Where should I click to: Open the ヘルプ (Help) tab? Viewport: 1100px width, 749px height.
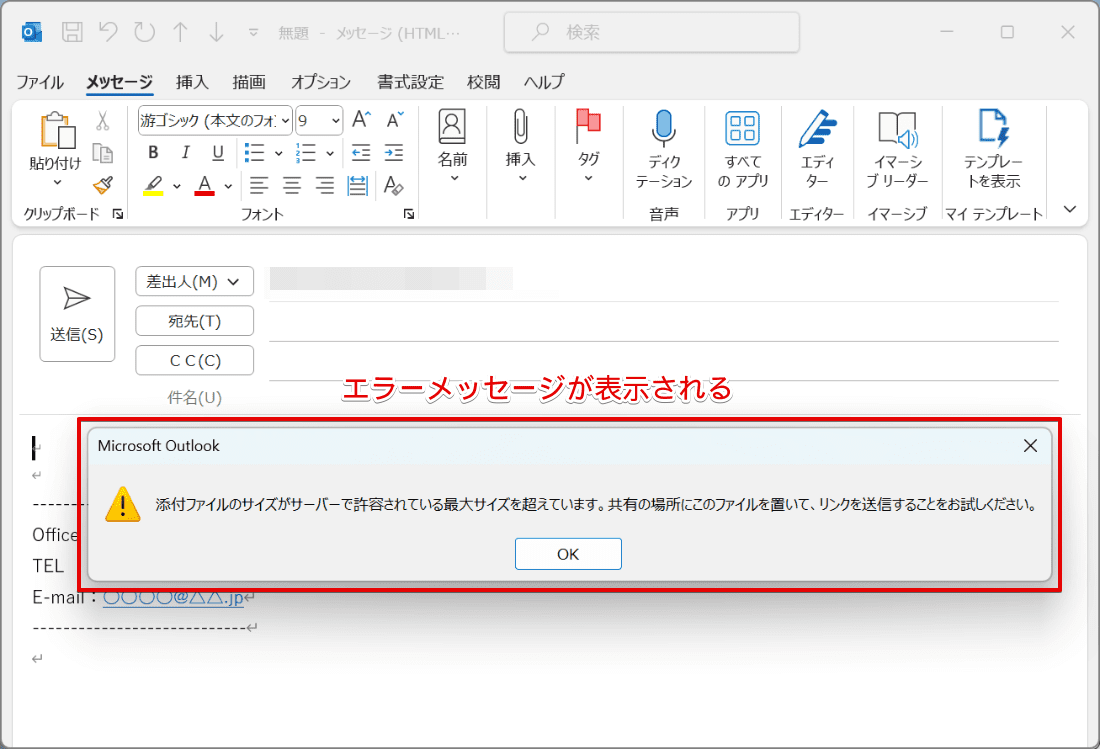tap(544, 82)
